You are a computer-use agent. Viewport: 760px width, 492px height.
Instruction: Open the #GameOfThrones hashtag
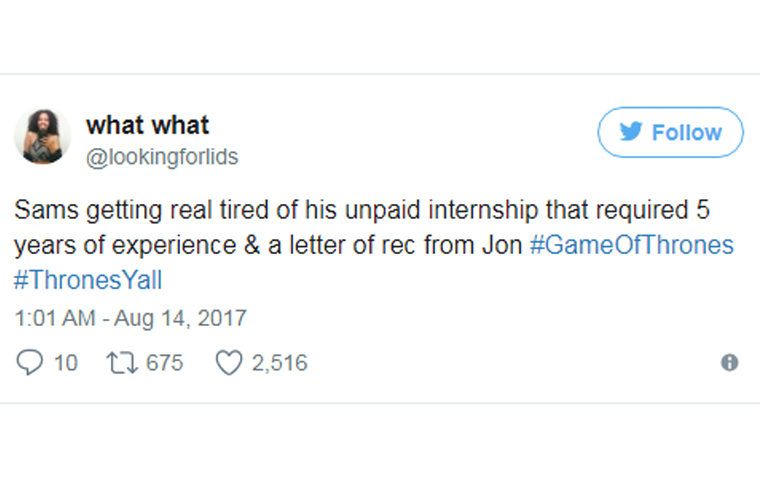coord(631,245)
